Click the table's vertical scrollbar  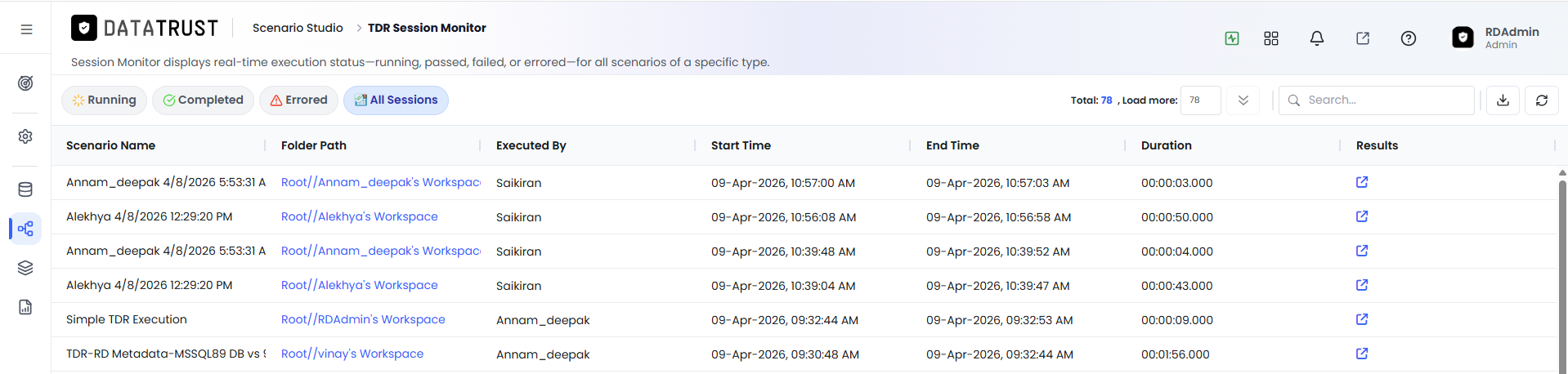pos(1562,269)
